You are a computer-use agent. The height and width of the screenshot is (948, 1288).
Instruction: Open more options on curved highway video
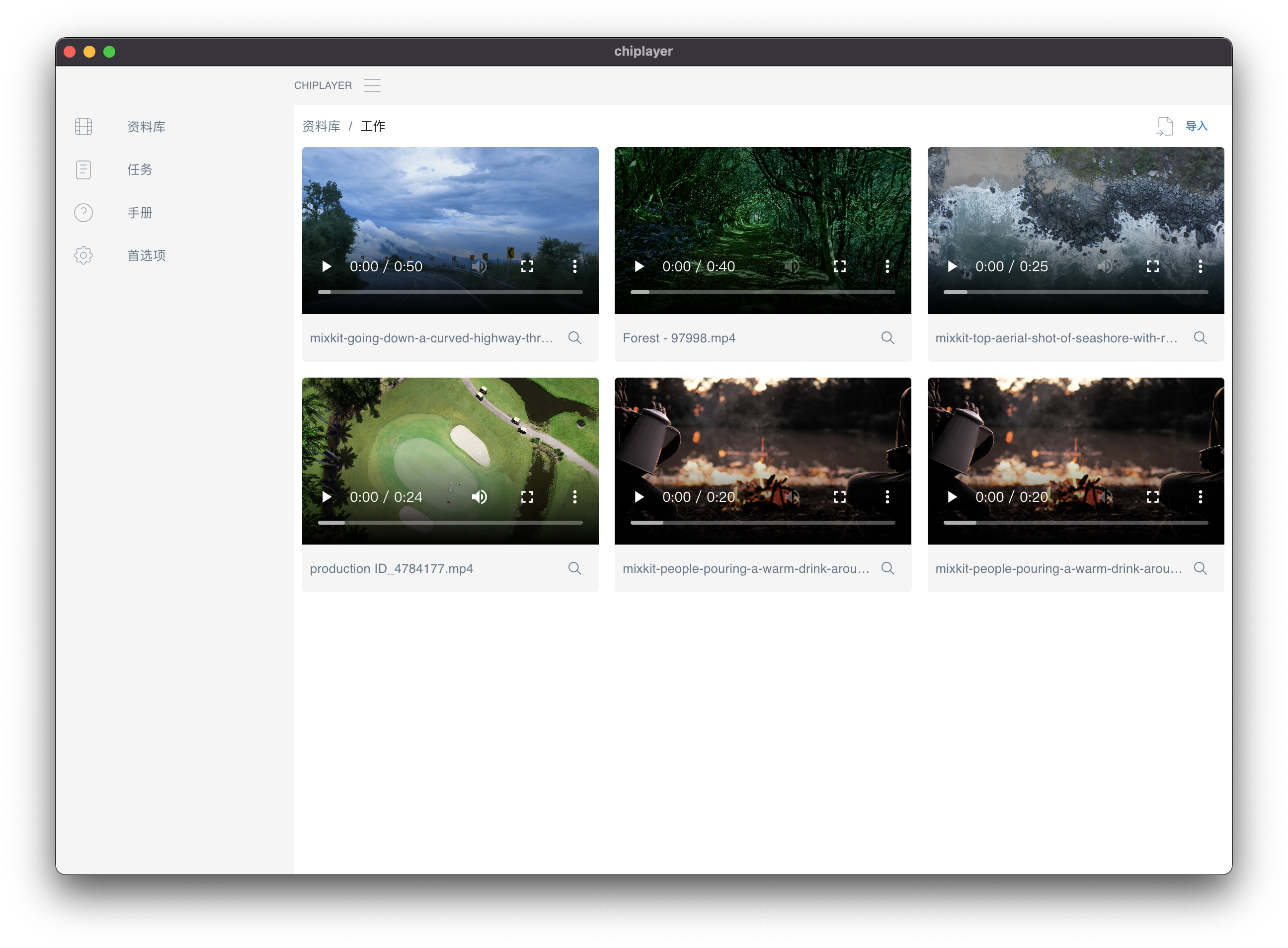(574, 266)
